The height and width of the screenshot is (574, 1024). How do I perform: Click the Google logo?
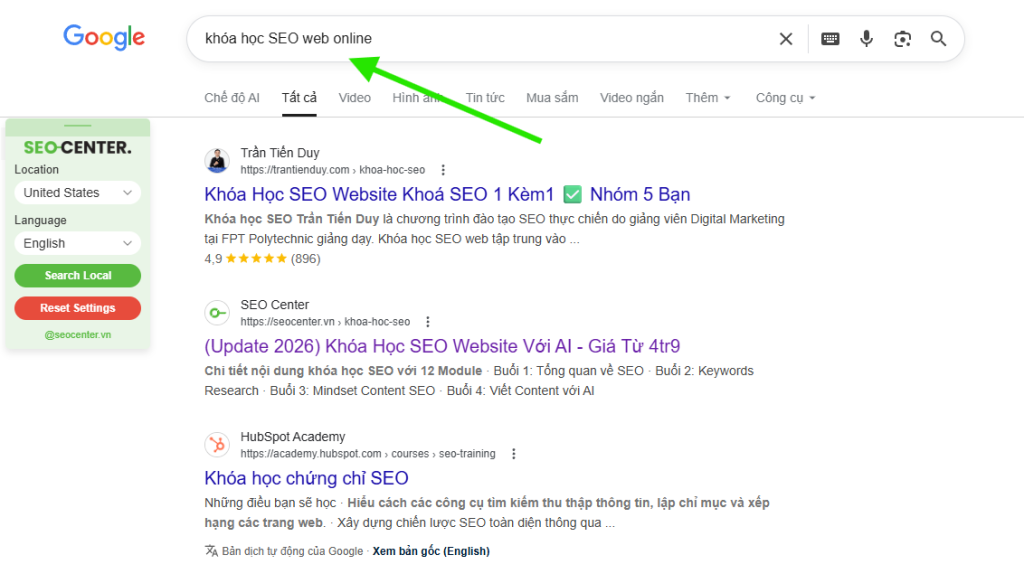click(104, 38)
